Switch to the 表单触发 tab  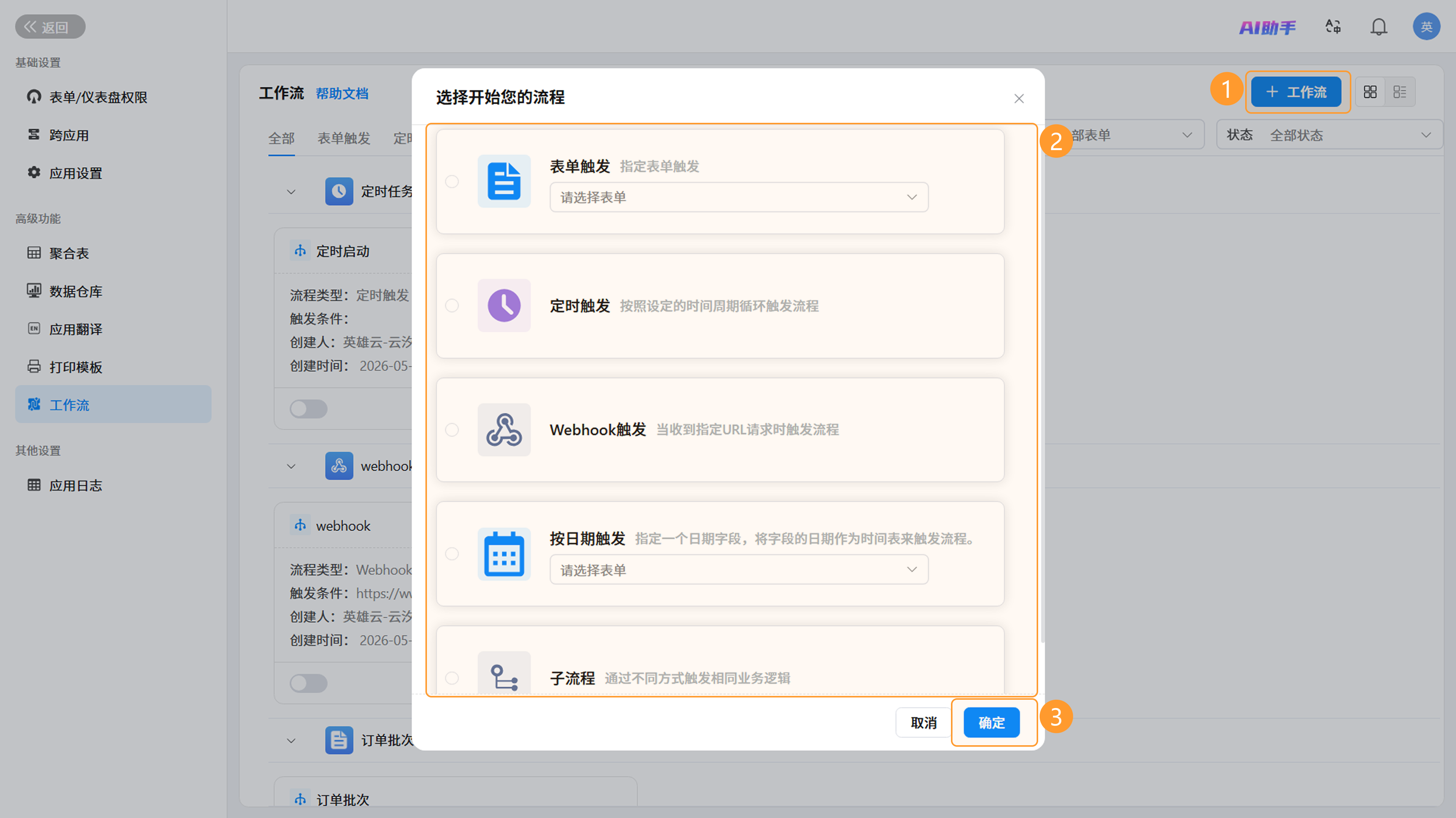tap(344, 138)
